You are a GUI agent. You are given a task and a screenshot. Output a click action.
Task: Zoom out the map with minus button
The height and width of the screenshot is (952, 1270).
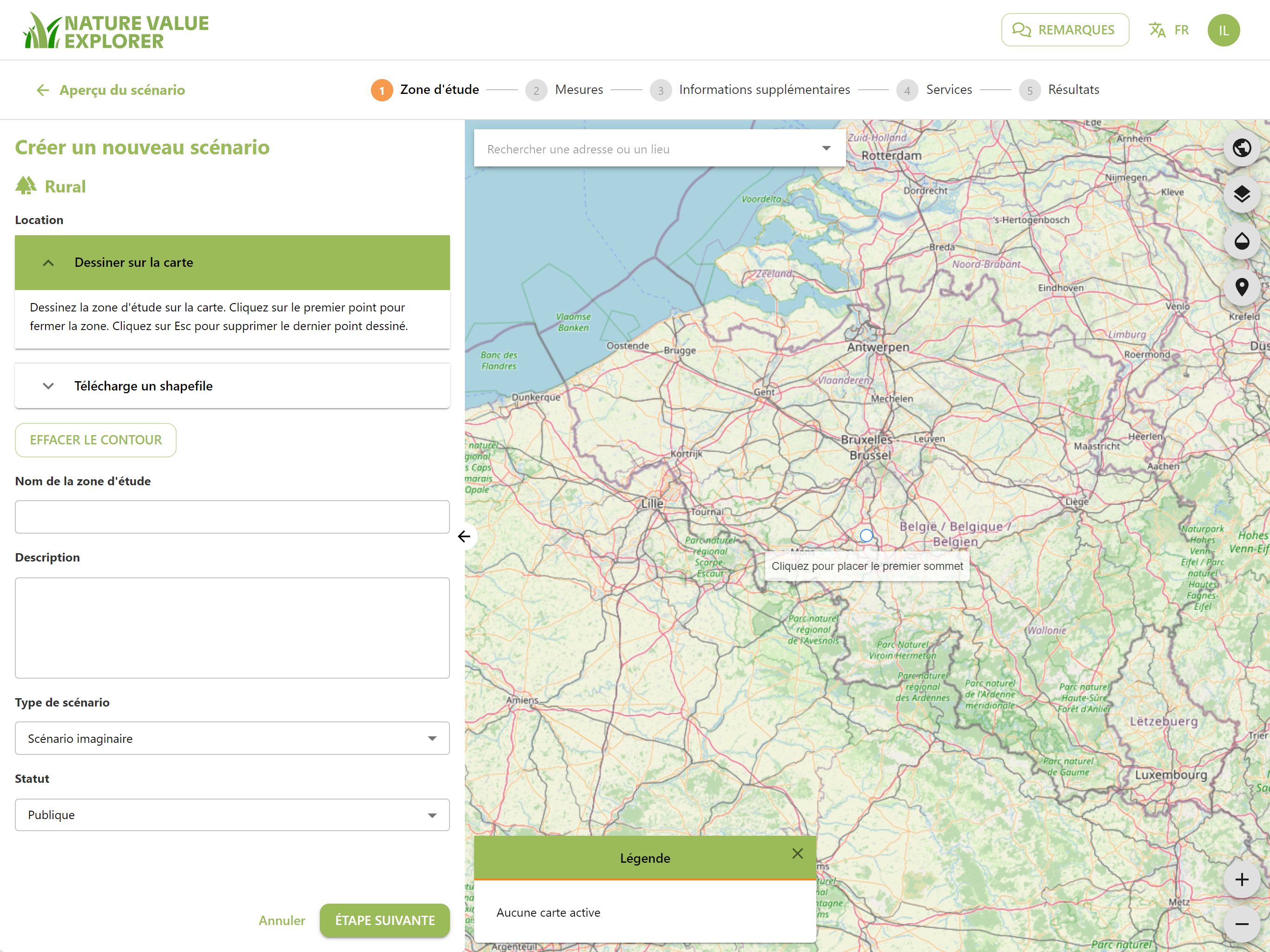point(1241,924)
